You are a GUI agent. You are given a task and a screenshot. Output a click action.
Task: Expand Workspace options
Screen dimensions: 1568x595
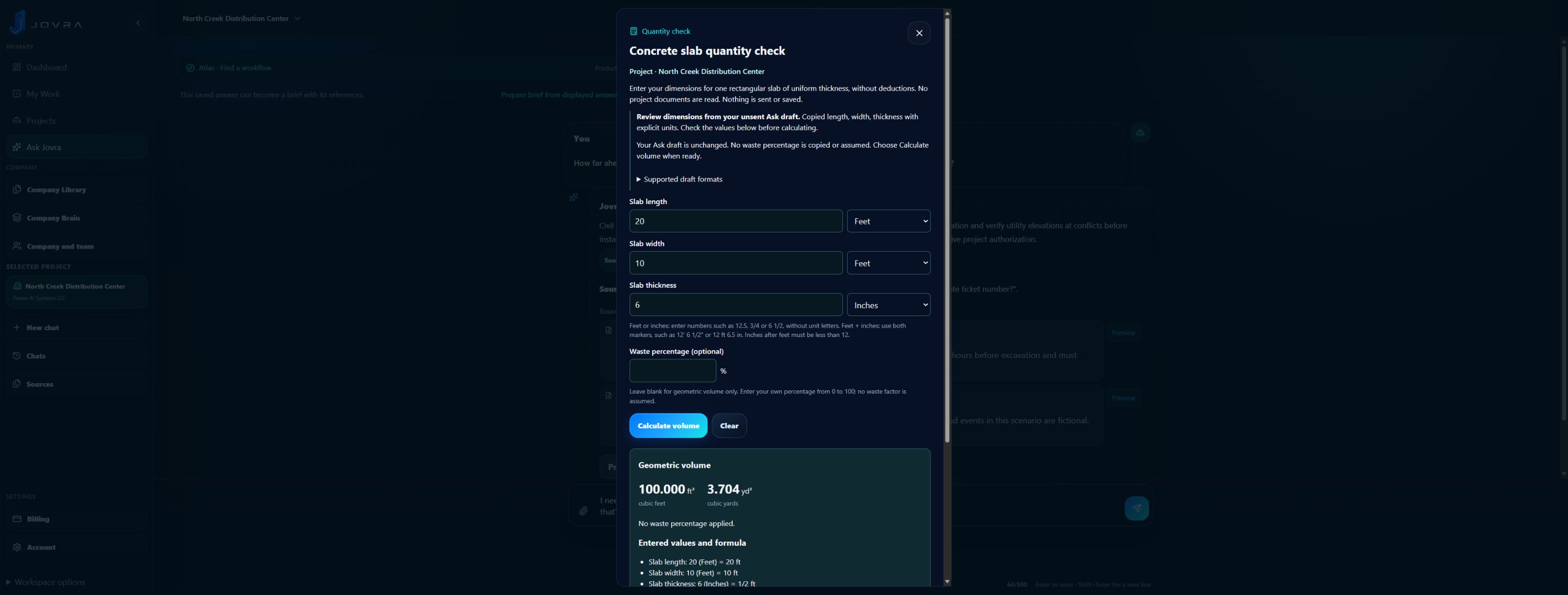point(46,582)
